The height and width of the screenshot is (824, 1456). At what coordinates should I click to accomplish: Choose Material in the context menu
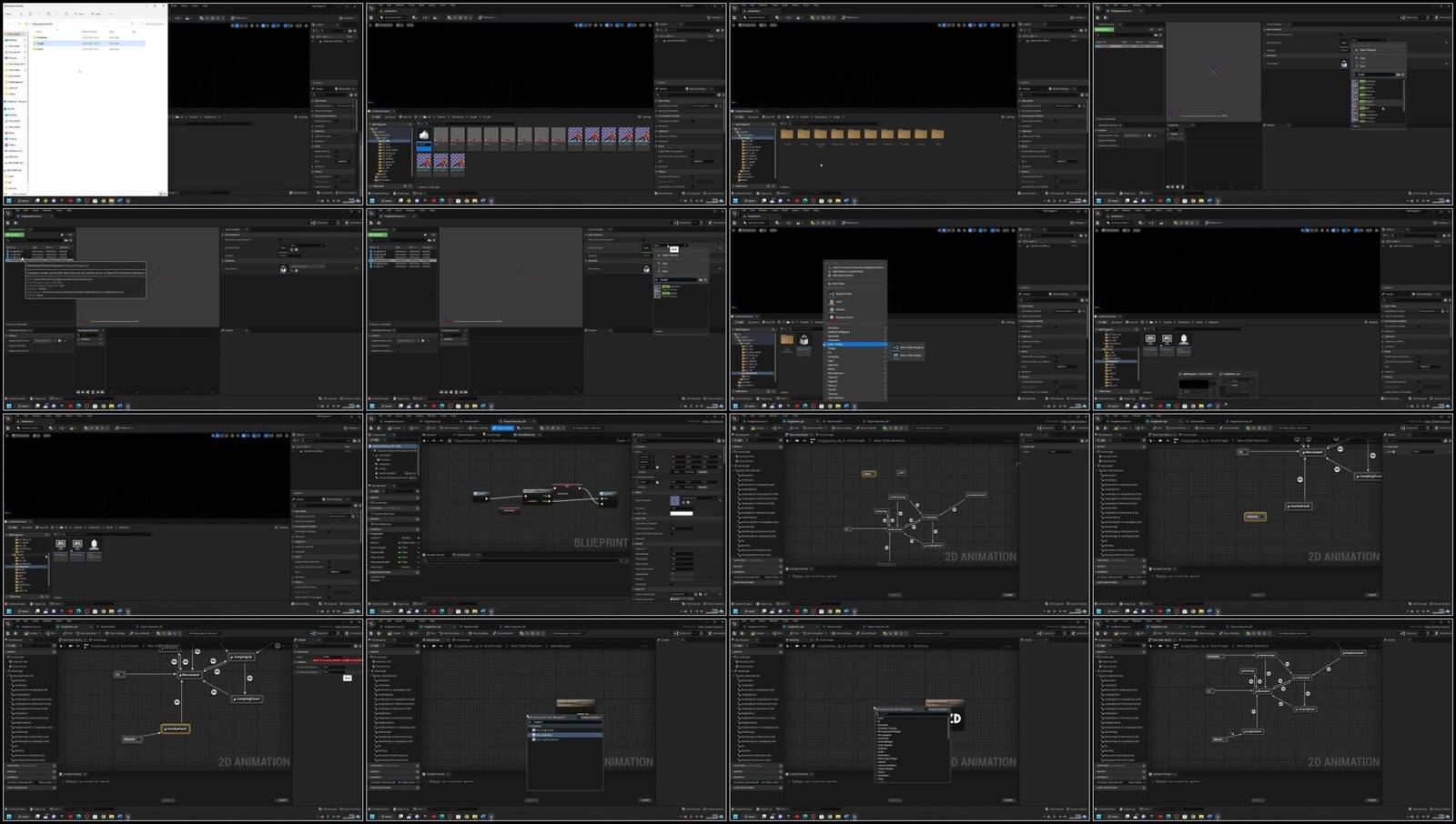[x=839, y=309]
